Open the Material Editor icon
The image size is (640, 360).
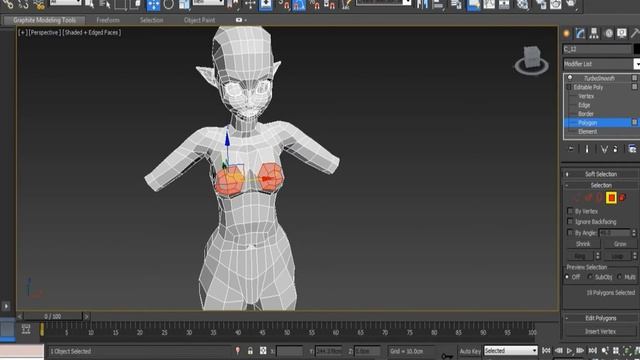522,4
